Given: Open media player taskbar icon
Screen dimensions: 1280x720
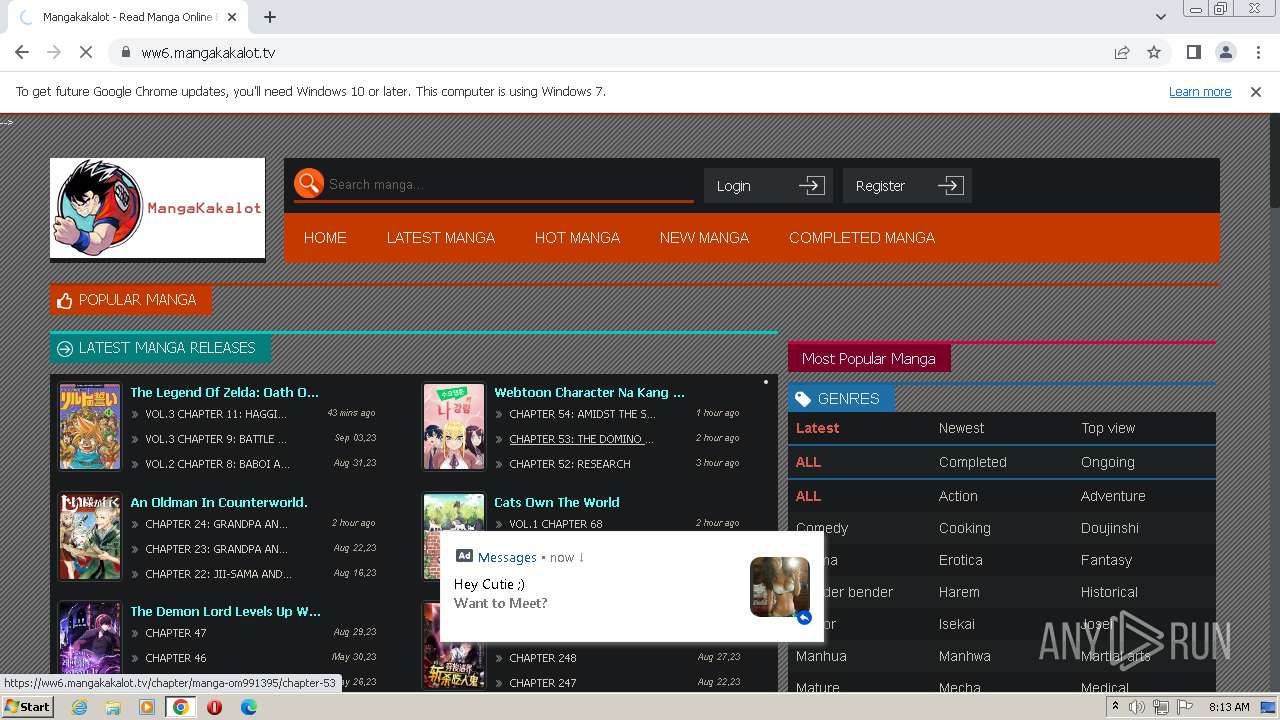Looking at the screenshot, I should coord(147,707).
